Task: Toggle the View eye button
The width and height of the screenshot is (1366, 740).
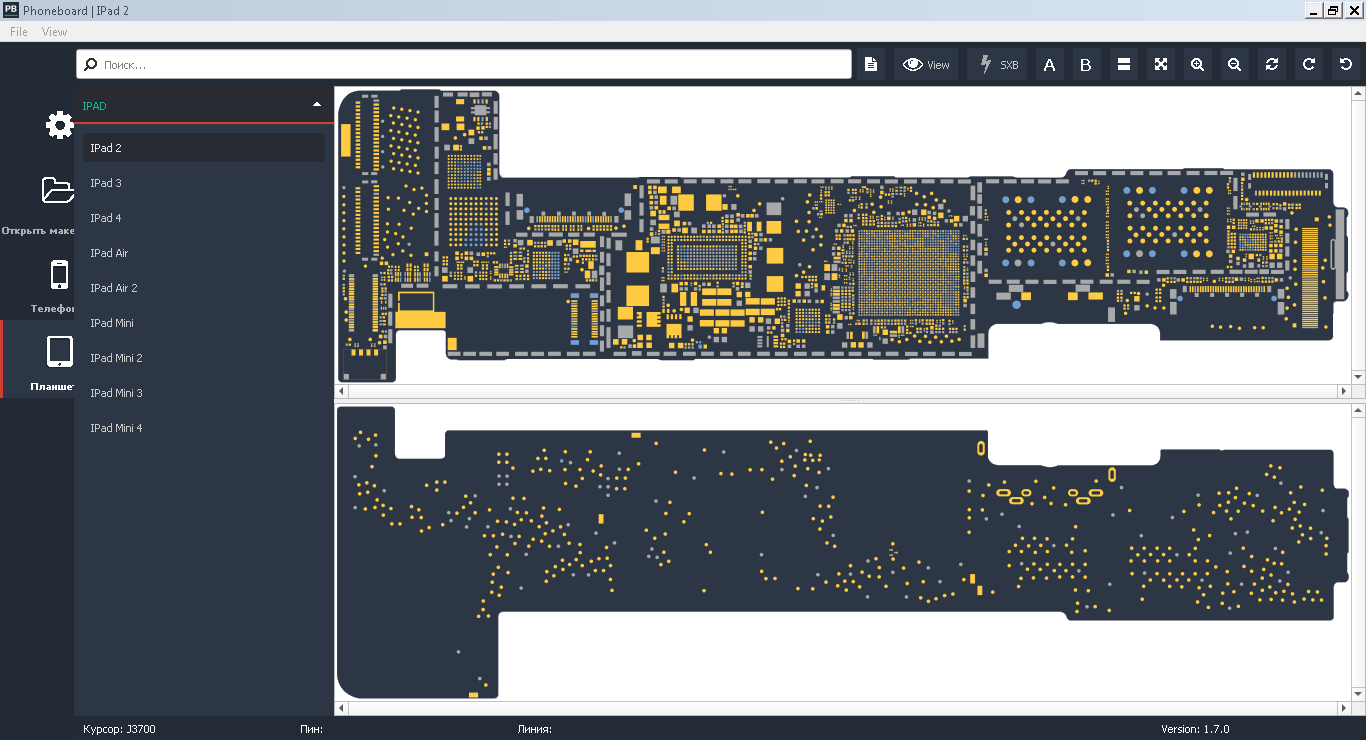Action: [926, 65]
